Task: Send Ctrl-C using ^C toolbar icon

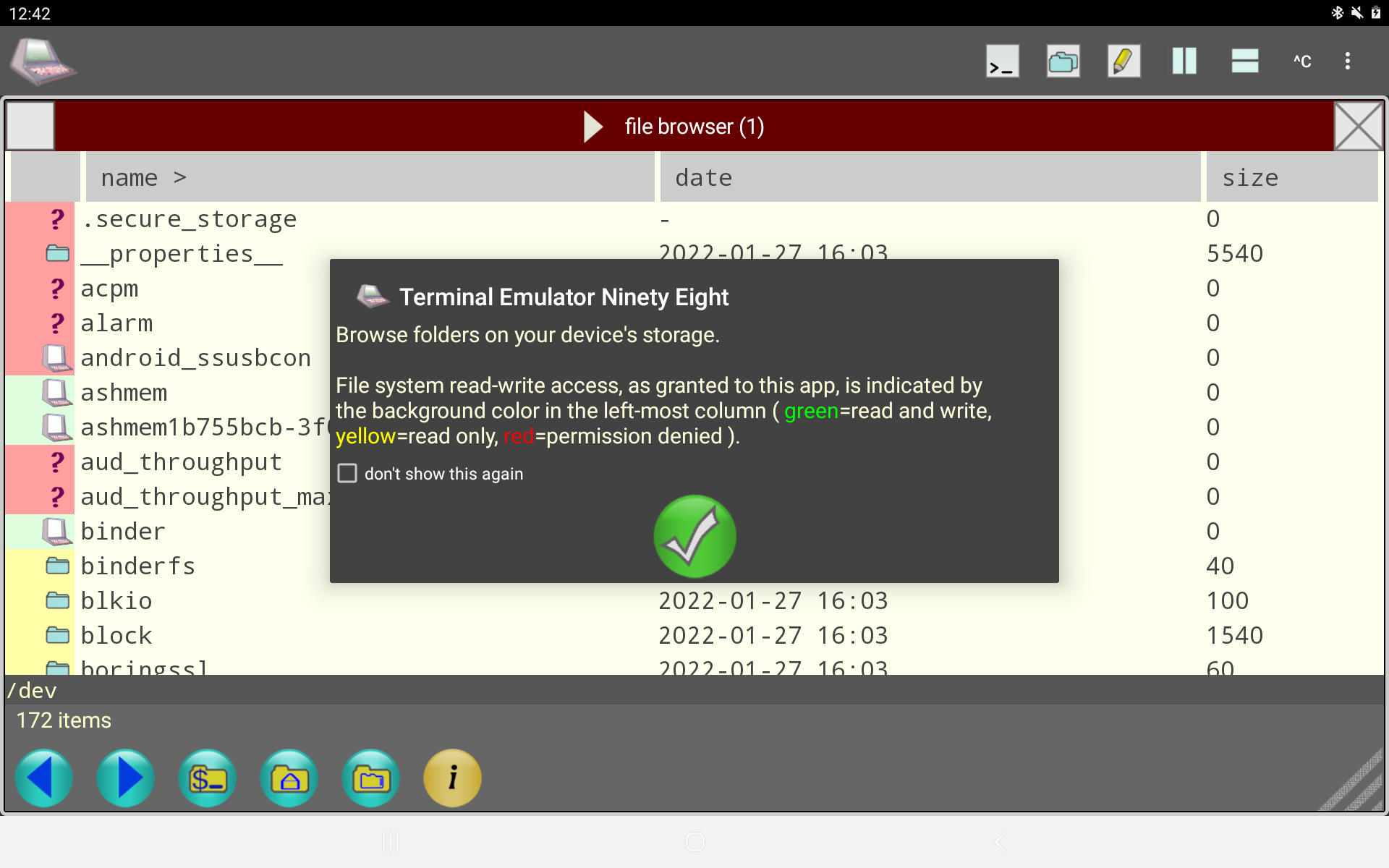Action: (1302, 61)
